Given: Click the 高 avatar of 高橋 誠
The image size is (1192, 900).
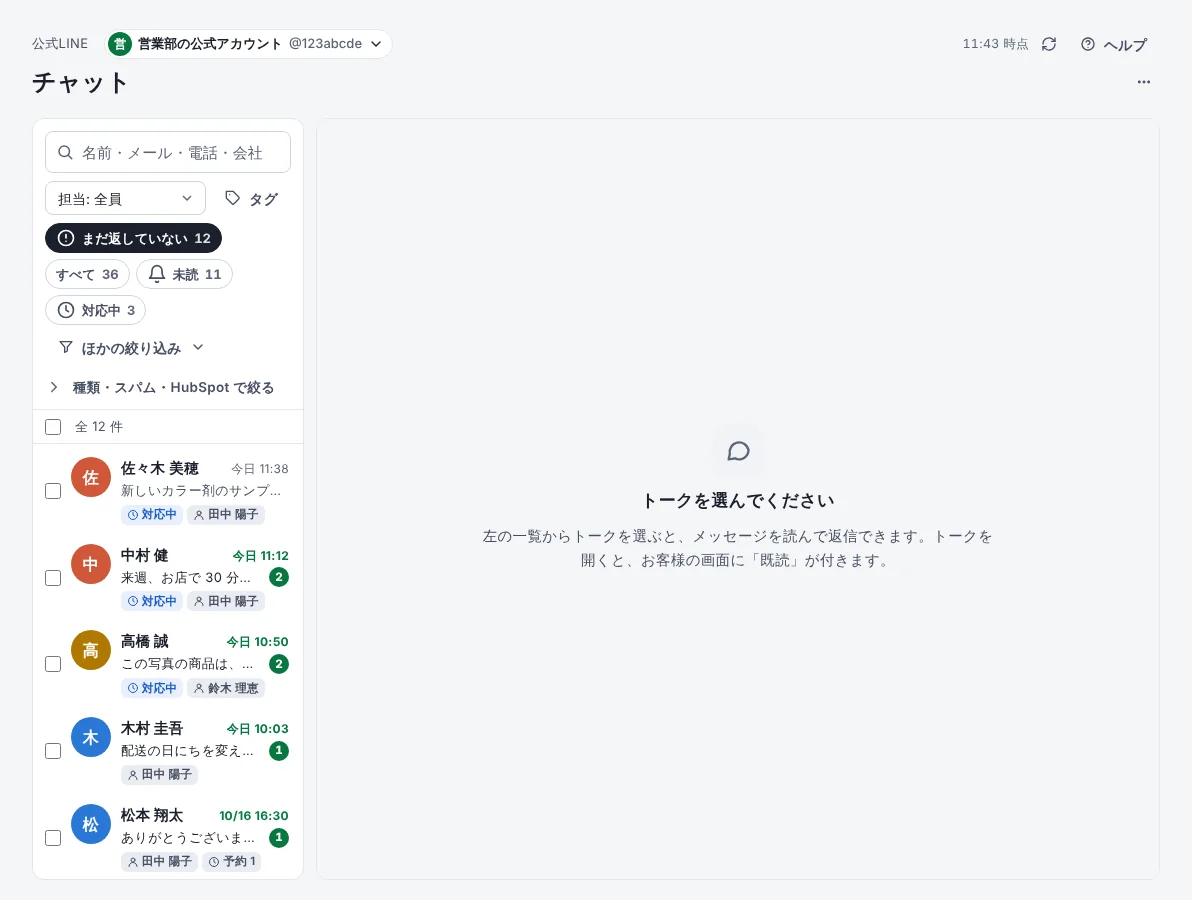Looking at the screenshot, I should tap(91, 651).
